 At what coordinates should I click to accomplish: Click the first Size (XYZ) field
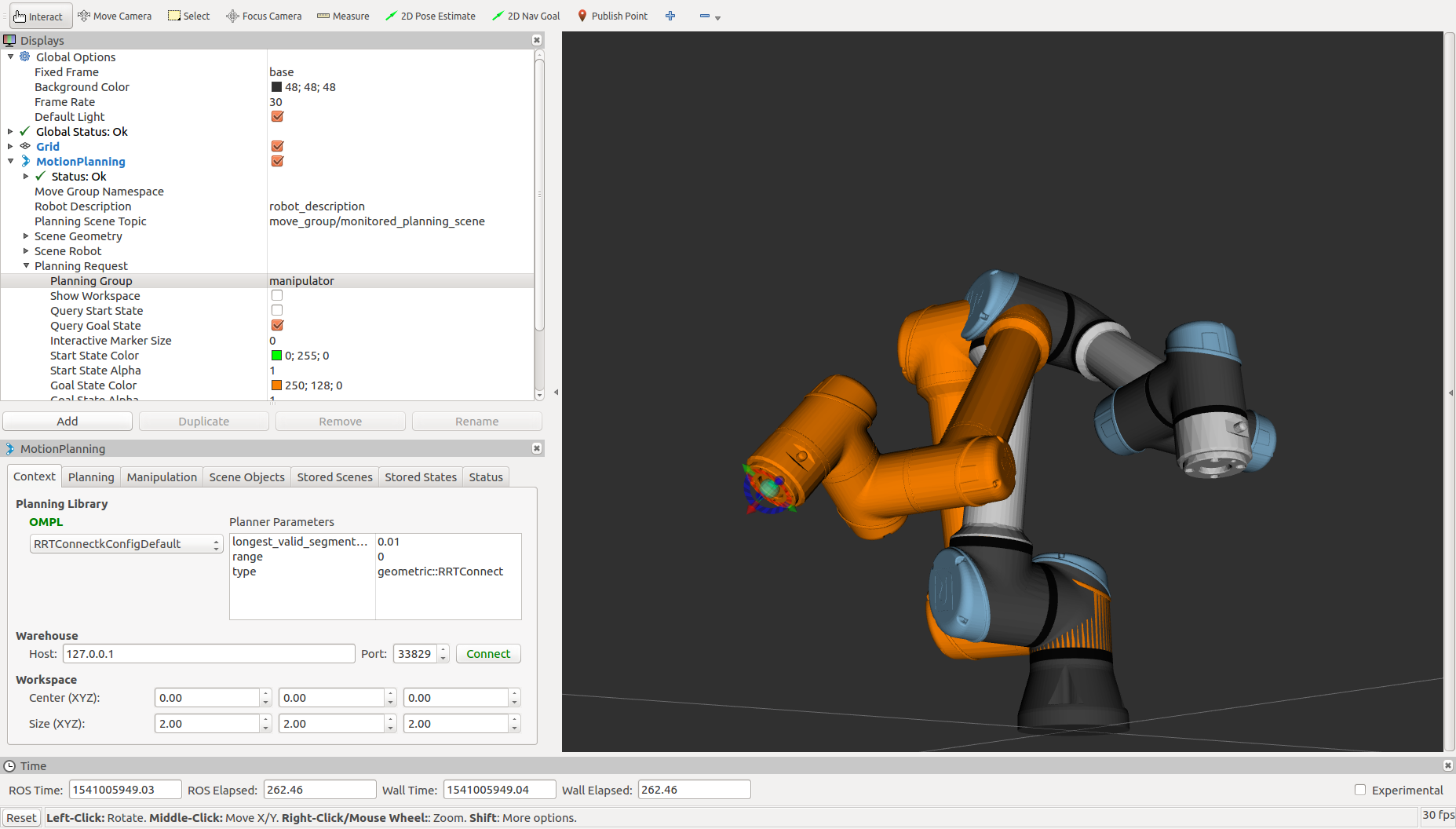click(x=207, y=723)
